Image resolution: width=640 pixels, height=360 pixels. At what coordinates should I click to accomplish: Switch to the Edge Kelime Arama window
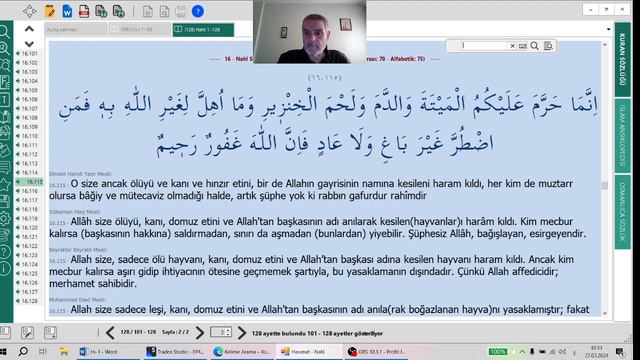(x=243, y=351)
